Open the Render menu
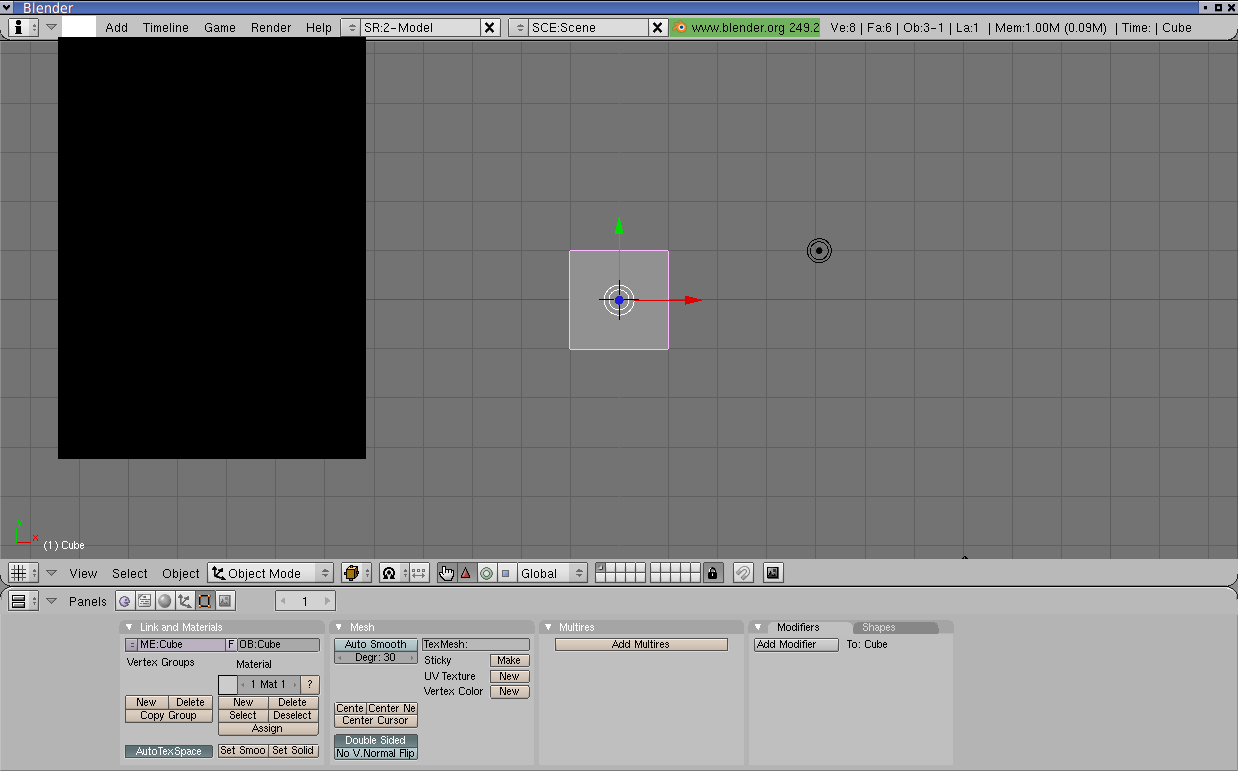 [x=271, y=27]
